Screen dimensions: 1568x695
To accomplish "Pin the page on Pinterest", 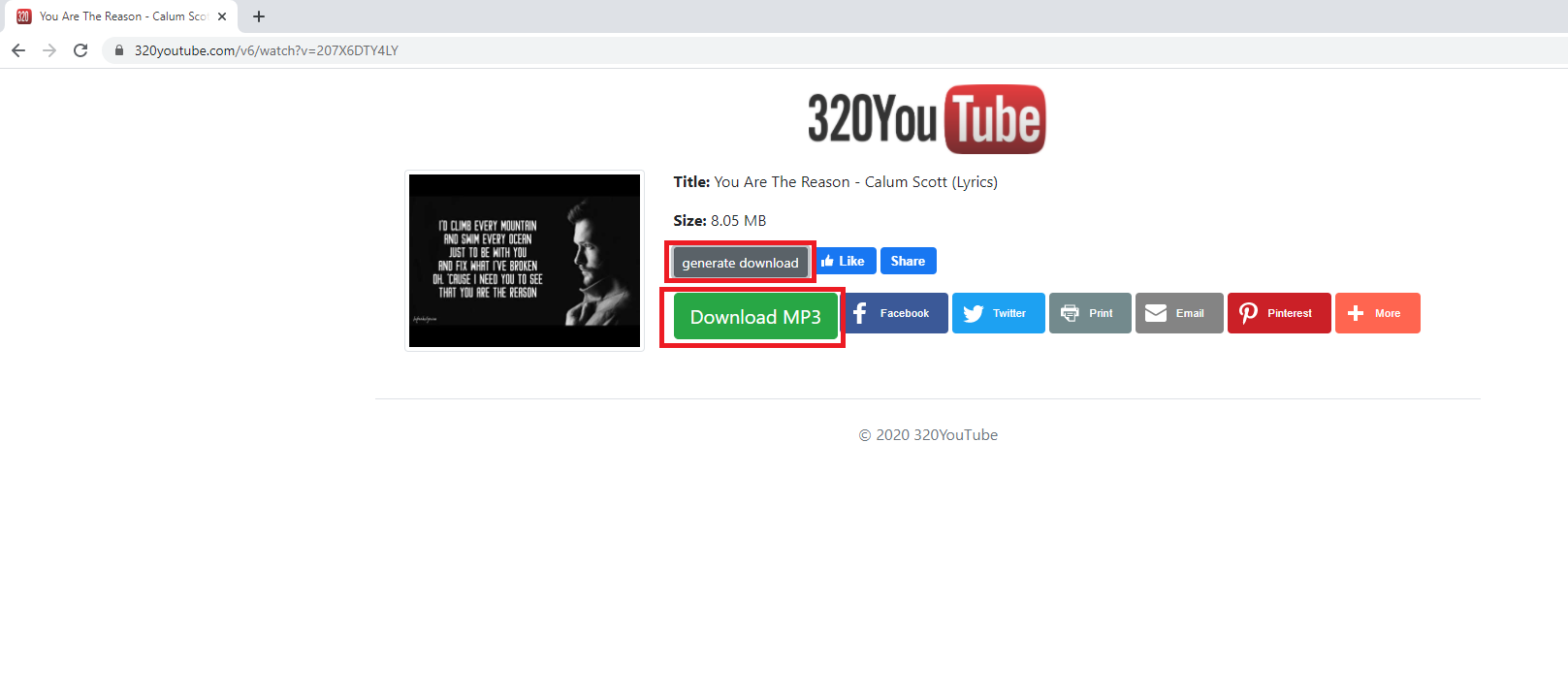I will pos(1279,313).
